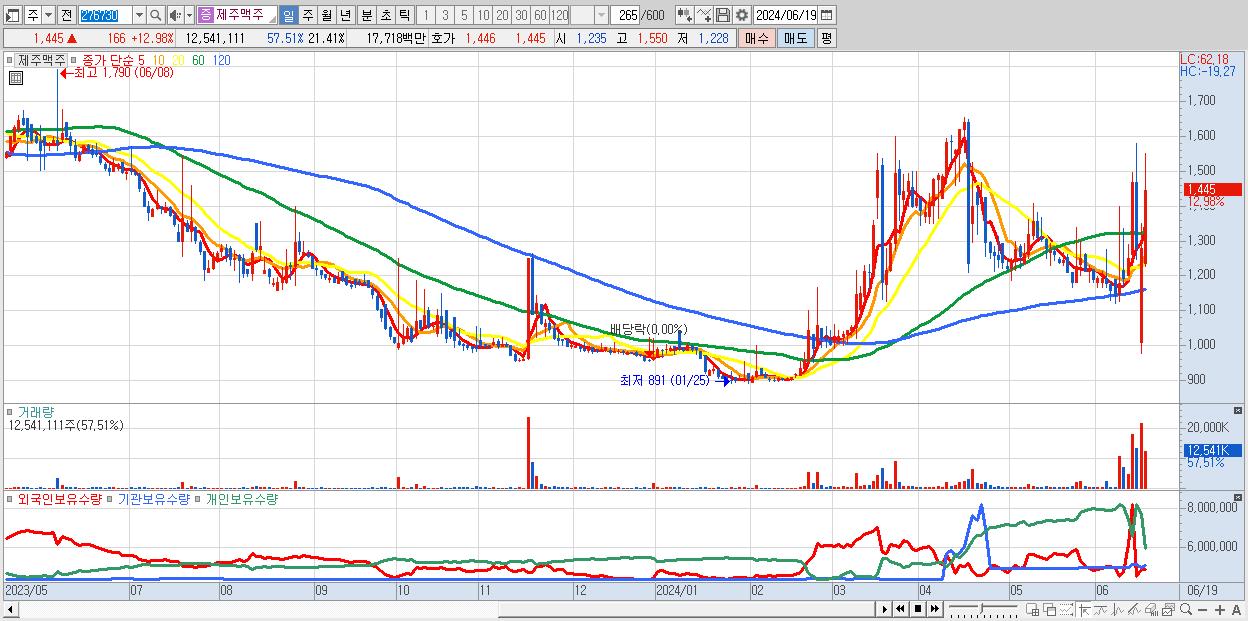Click the overlapping windows icon at bottom
This screenshot has height=621, width=1248.
[x=1050, y=610]
